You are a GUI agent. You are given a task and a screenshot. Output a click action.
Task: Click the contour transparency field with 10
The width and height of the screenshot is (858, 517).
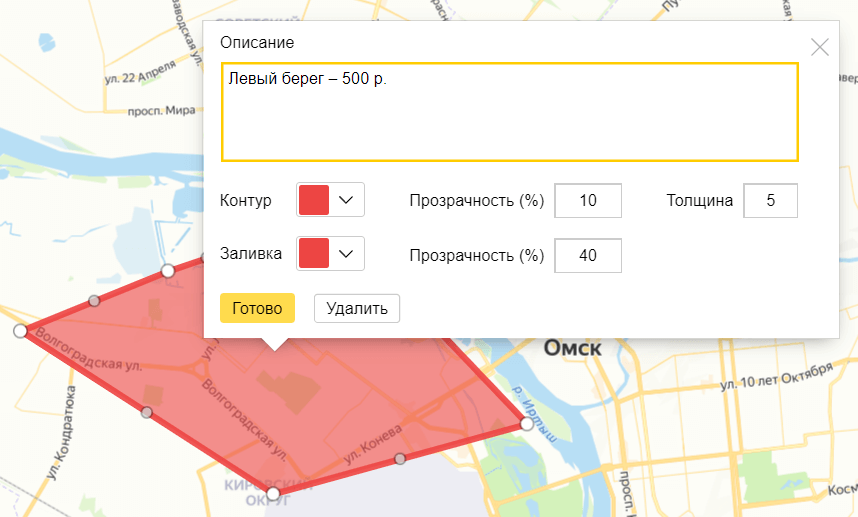588,200
